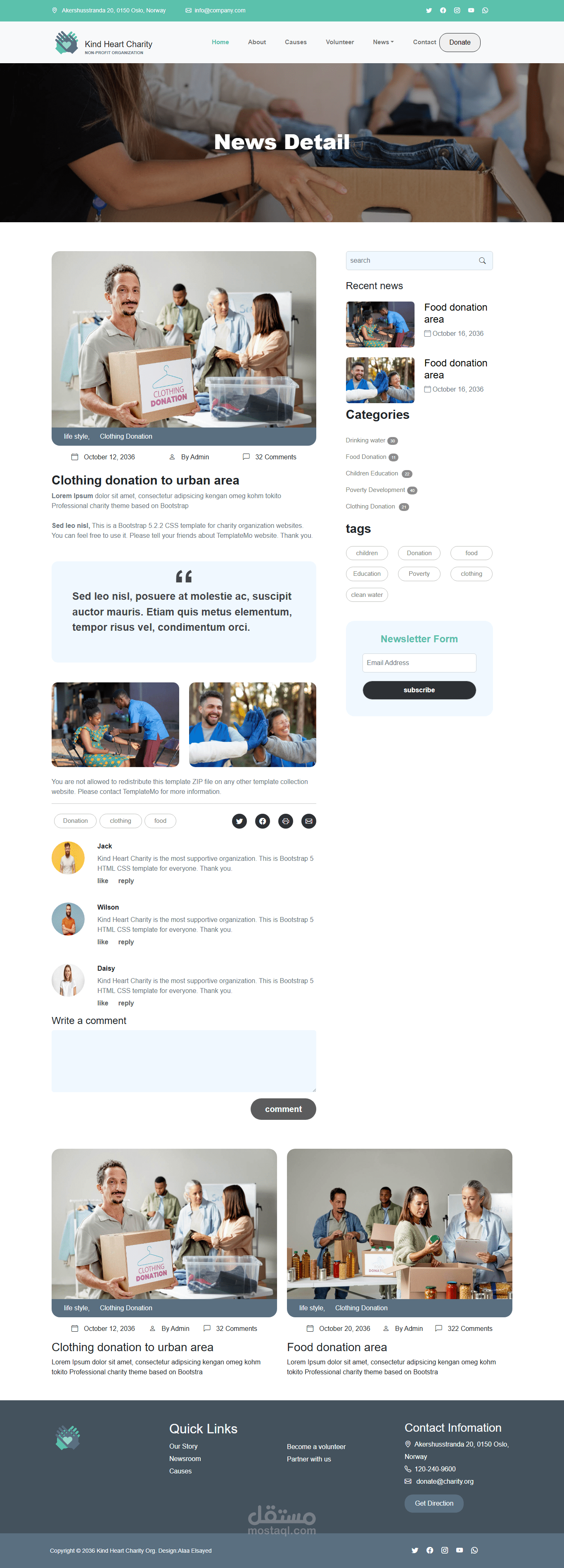Open YouTube icon in the footer bar
This screenshot has height=1568, width=564.
click(460, 1550)
